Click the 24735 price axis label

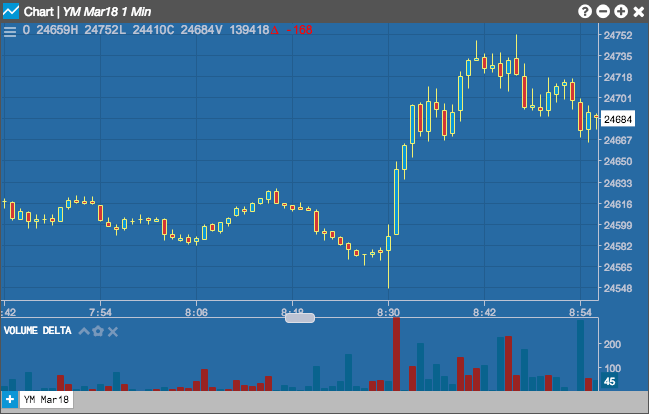[x=618, y=56]
